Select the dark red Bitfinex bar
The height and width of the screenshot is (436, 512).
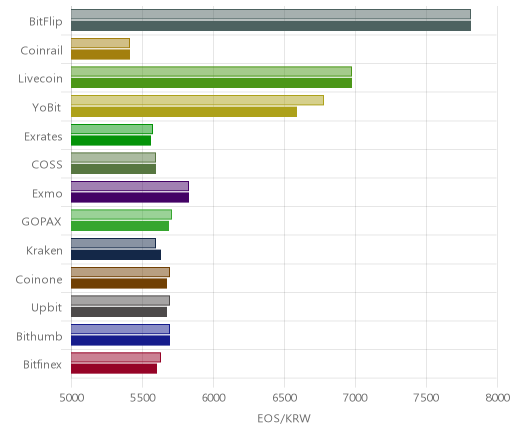coord(114,369)
